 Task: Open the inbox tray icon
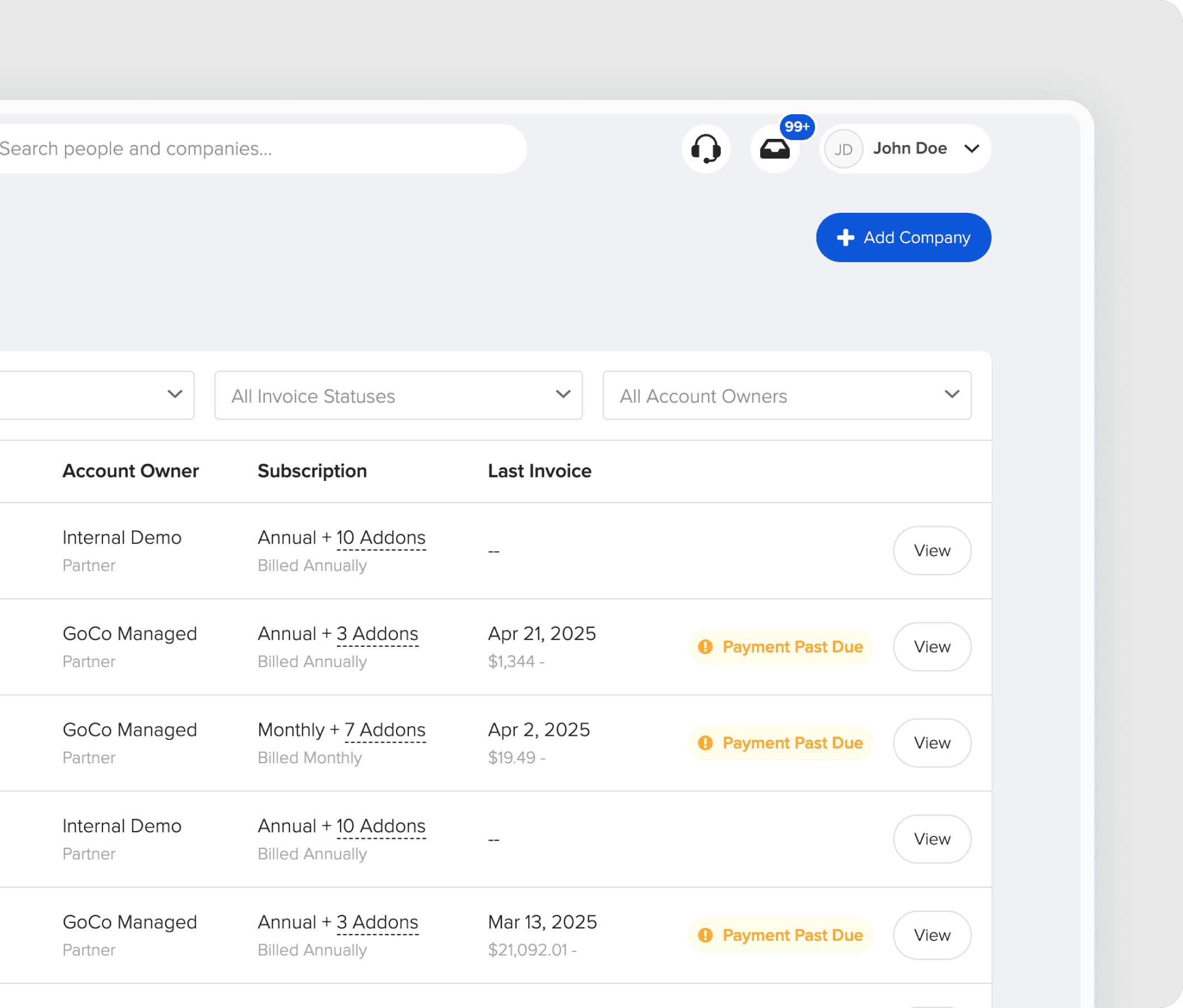[774, 150]
